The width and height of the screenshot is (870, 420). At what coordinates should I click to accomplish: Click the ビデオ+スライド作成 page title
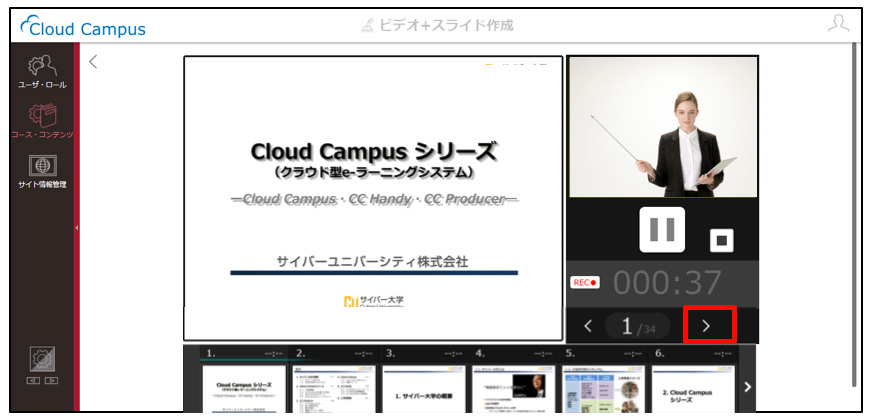[x=437, y=25]
